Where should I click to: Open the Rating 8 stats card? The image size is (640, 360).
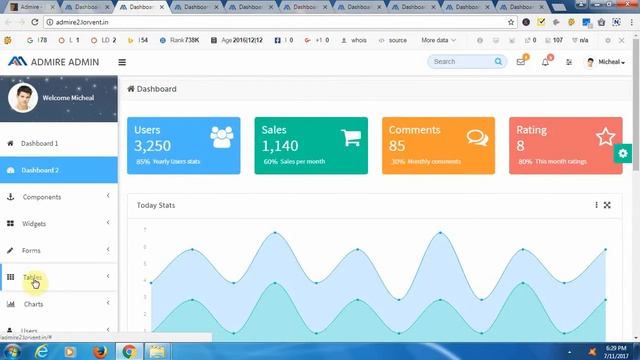coord(566,146)
